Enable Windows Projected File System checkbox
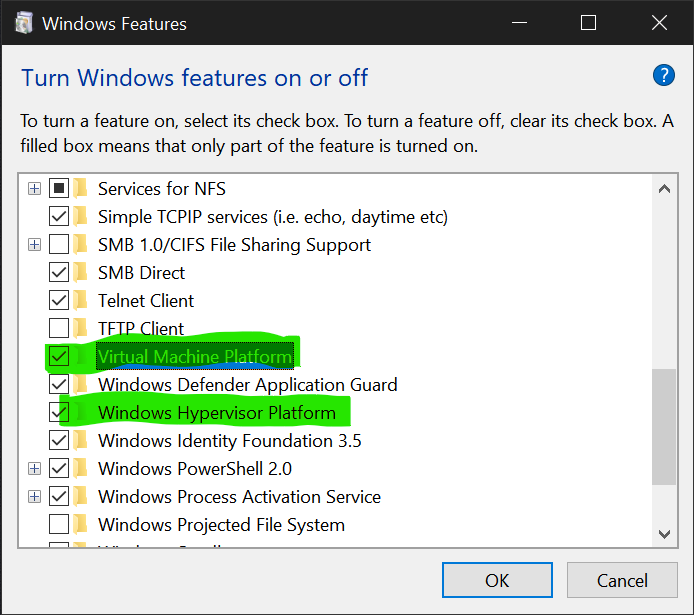 pos(59,524)
